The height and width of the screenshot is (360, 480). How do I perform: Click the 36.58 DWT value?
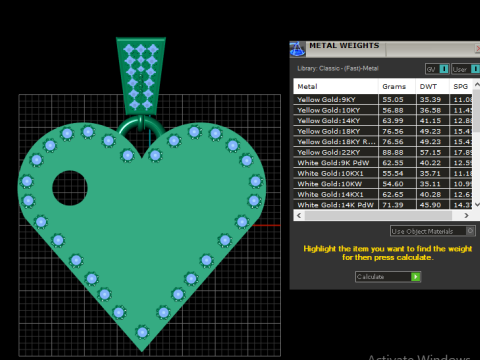click(x=430, y=110)
